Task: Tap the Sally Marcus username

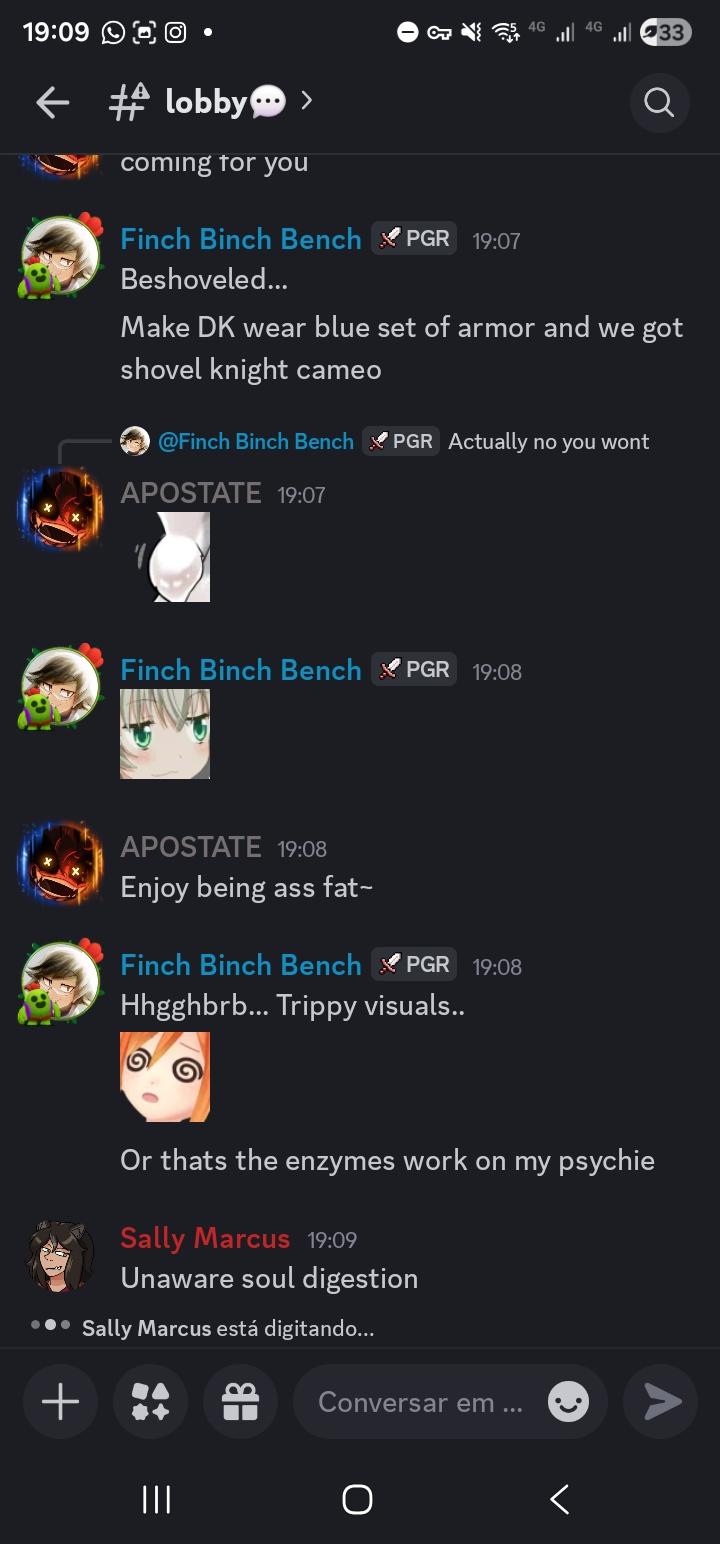Action: [205, 1238]
